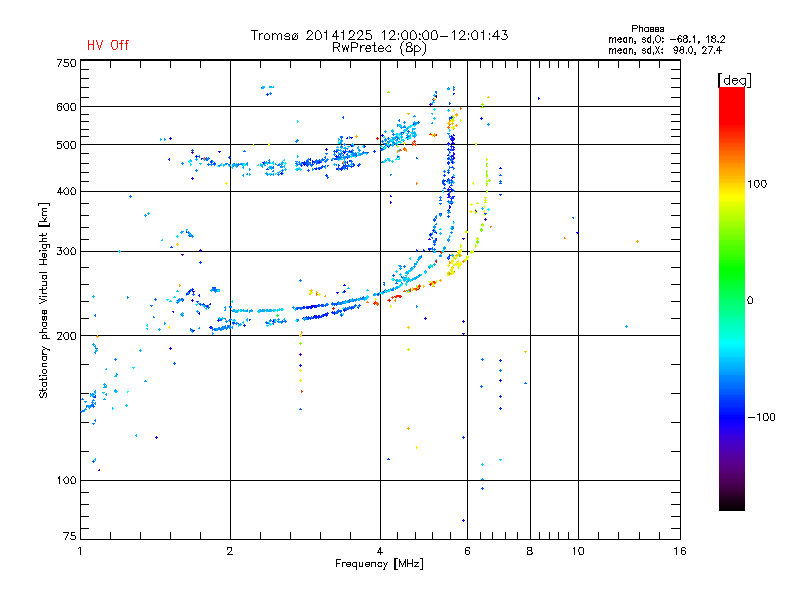Viewport: 800px width, 600px height.
Task: Click the y-axis '75' tick label
Action: point(70,536)
